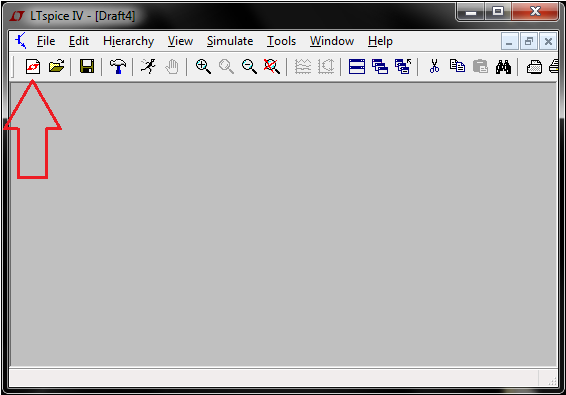Cascade windows with the cascade icon

coord(380,67)
